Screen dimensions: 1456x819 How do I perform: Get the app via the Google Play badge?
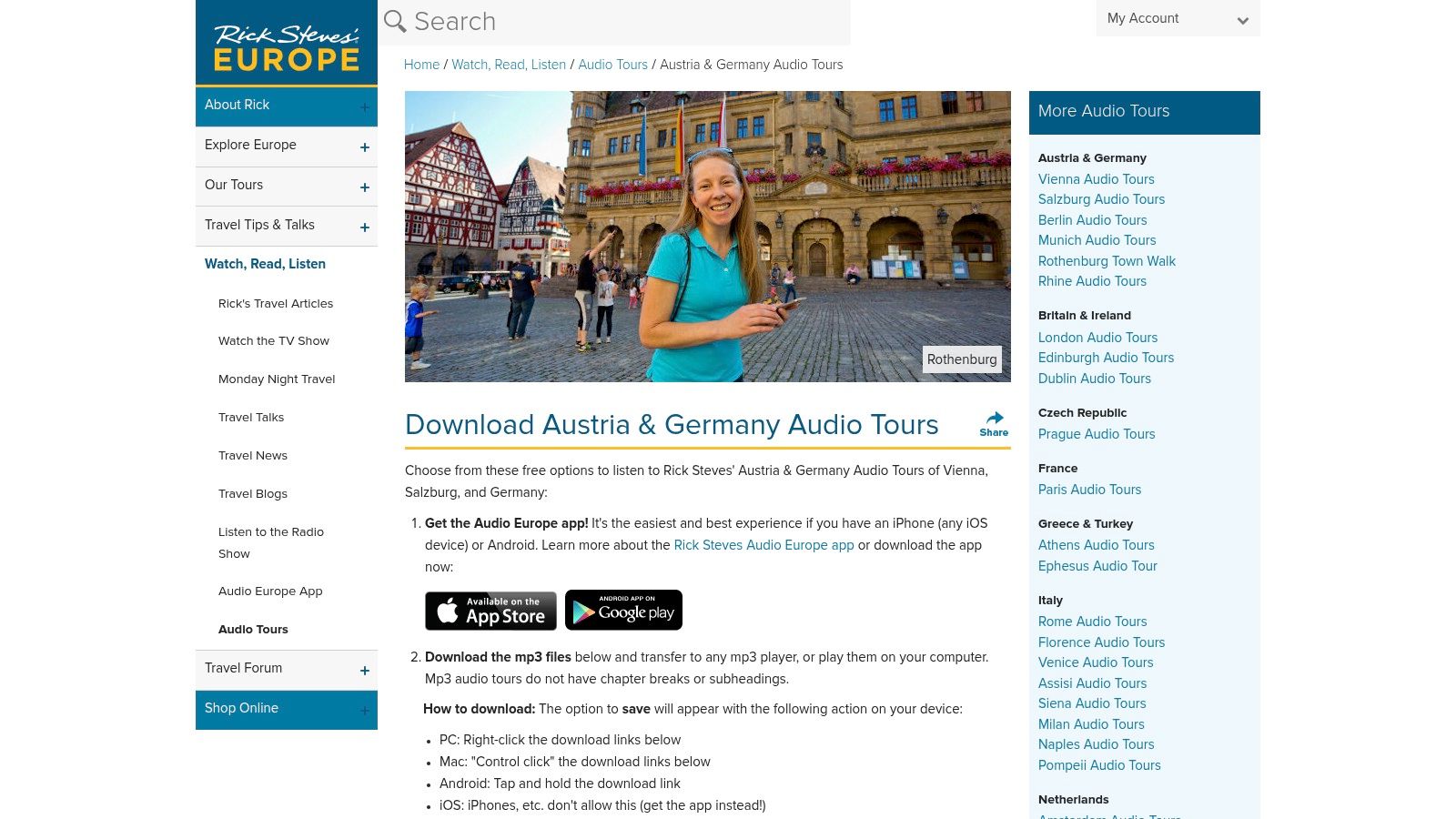(x=622, y=610)
